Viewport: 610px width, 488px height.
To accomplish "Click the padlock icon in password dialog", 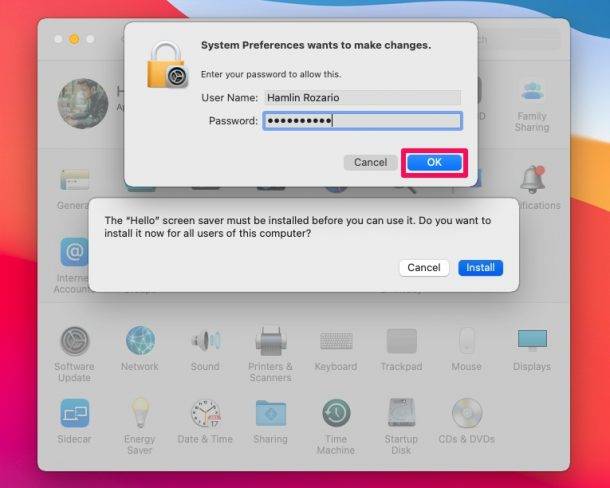I will pos(168,65).
